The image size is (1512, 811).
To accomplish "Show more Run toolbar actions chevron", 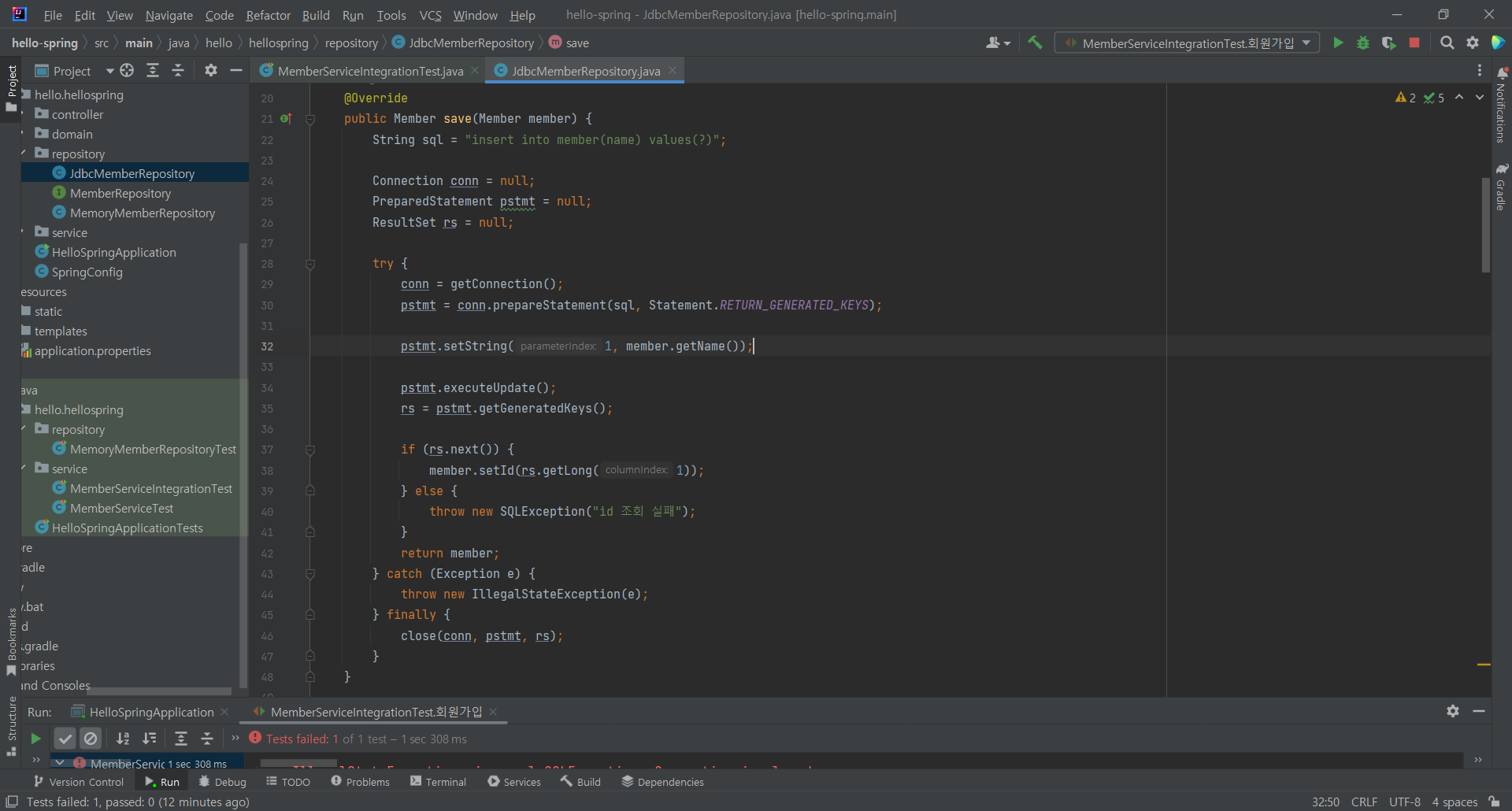I will [235, 739].
